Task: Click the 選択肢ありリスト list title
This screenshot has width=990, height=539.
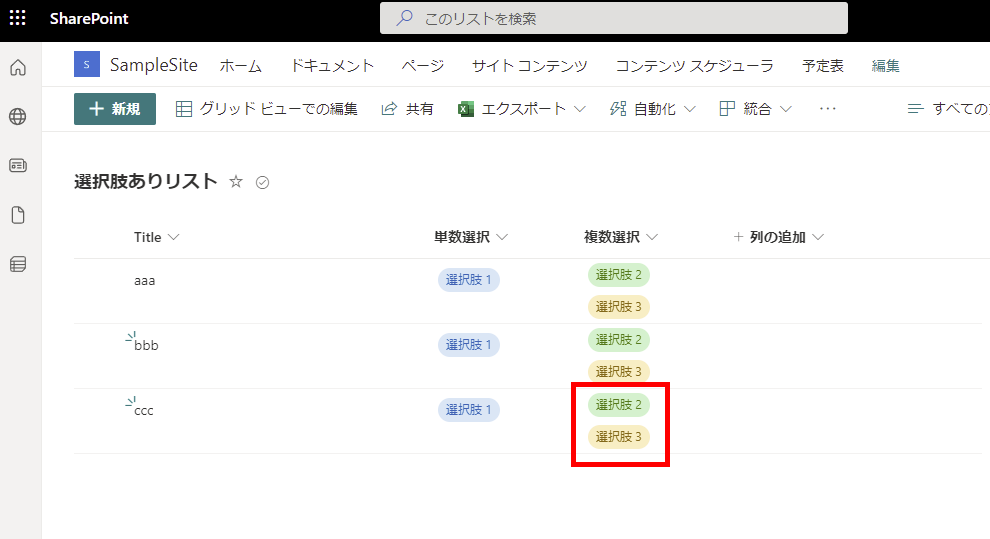Action: [x=146, y=182]
